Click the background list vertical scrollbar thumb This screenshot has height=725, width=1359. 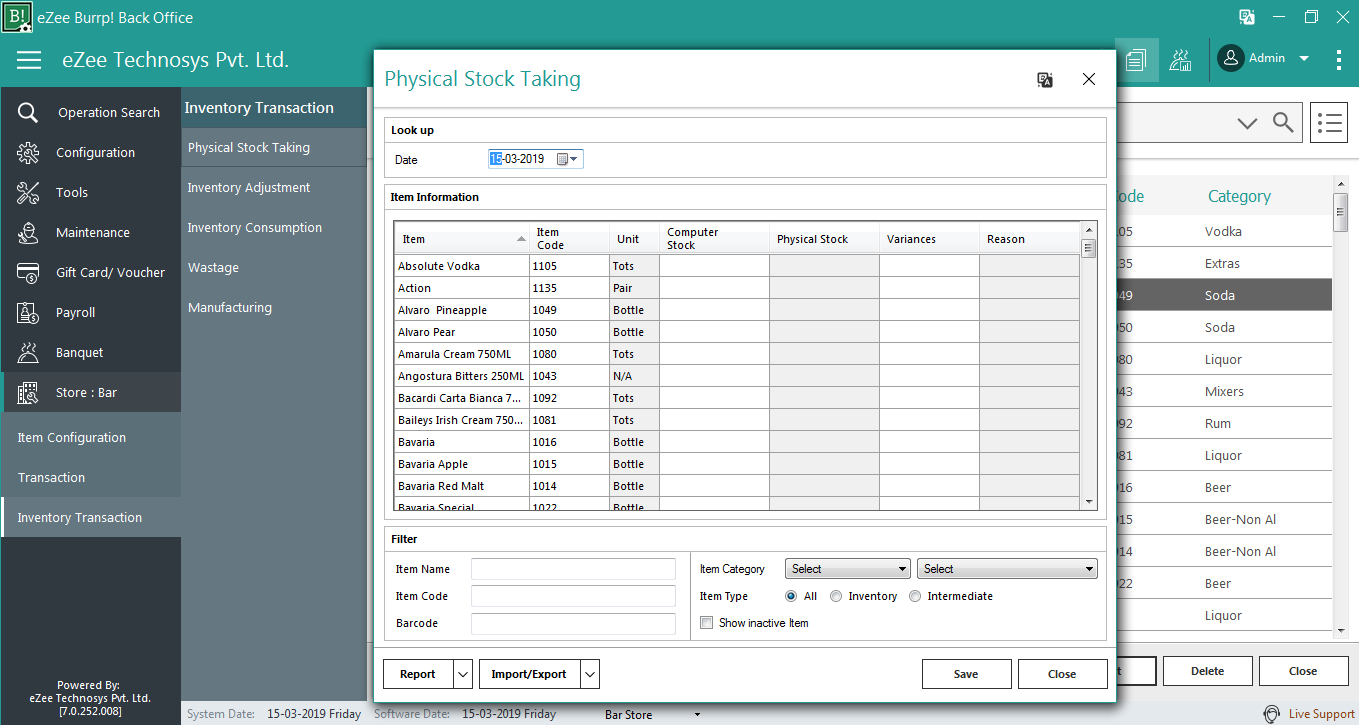tap(1341, 211)
